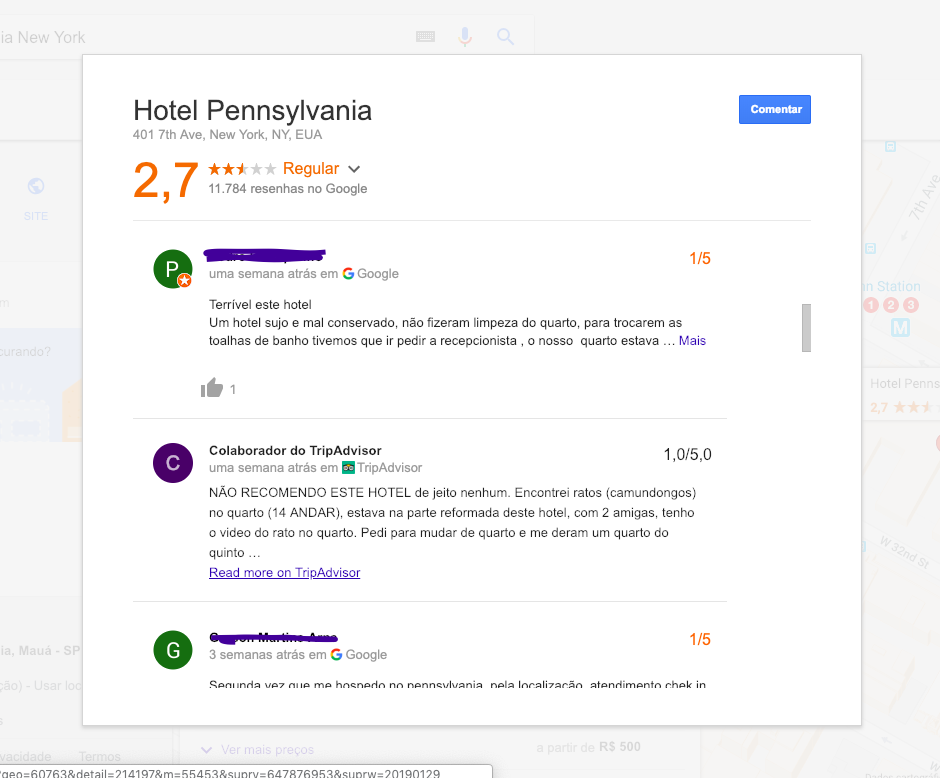Click the magnifying glass search icon
This screenshot has height=778, width=940.
pos(505,37)
